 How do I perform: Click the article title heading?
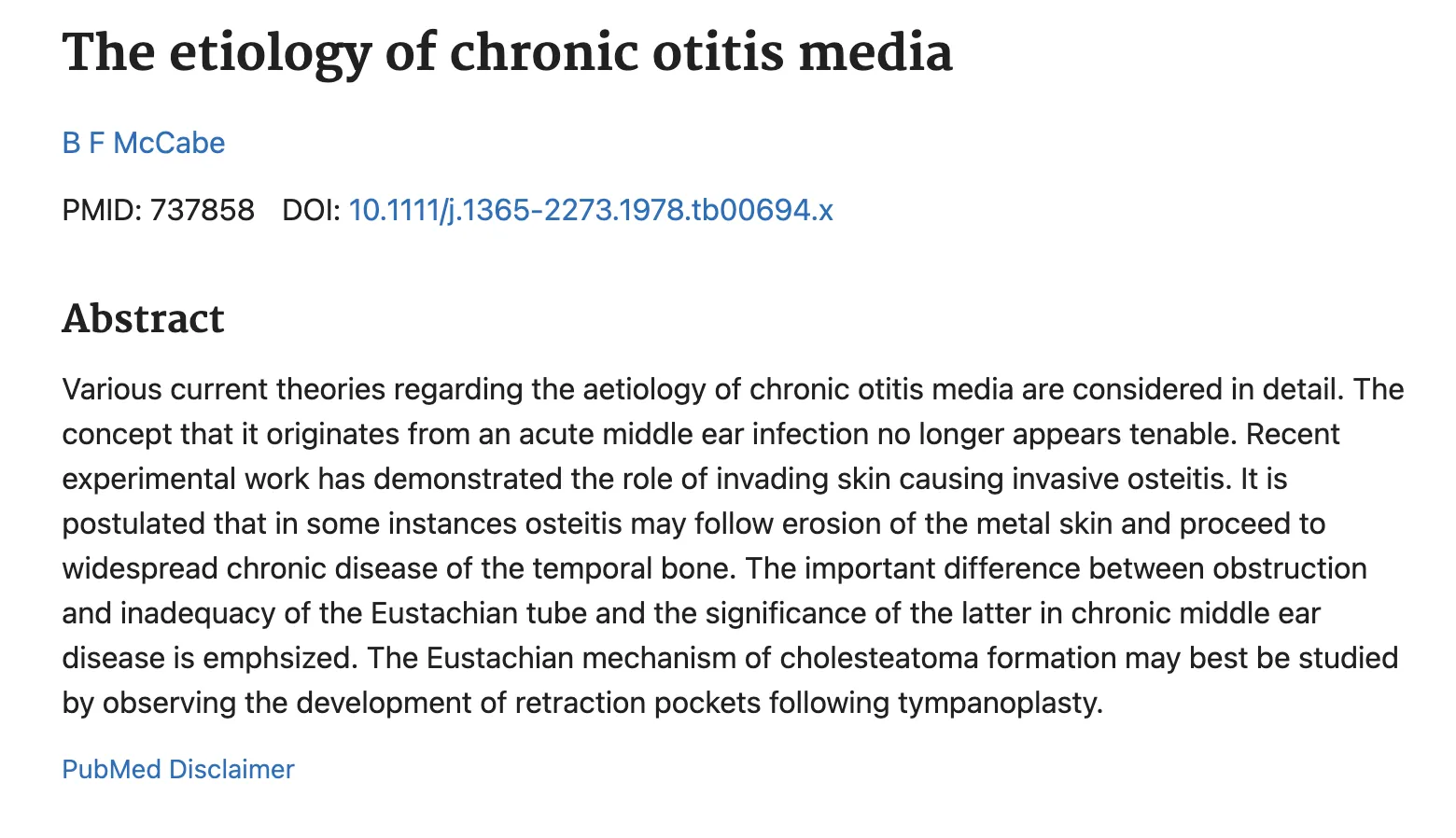[x=507, y=52]
